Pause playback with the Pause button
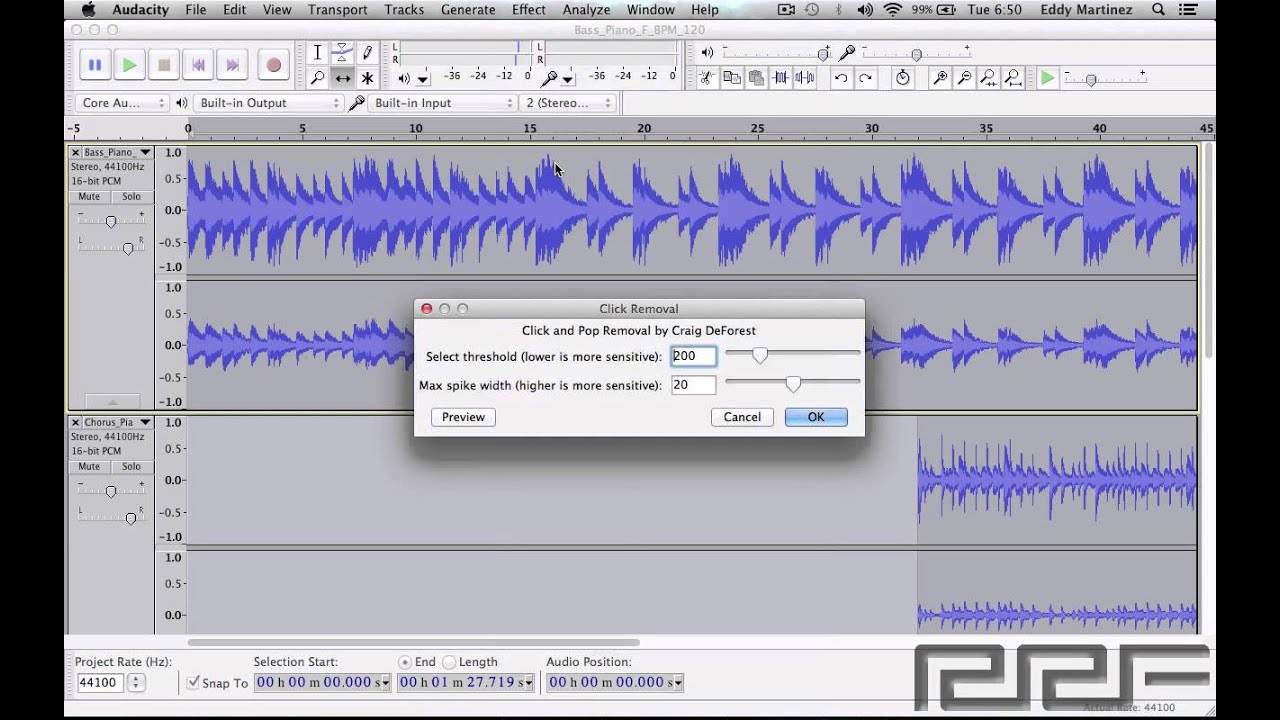Image resolution: width=1280 pixels, height=720 pixels. [95, 65]
